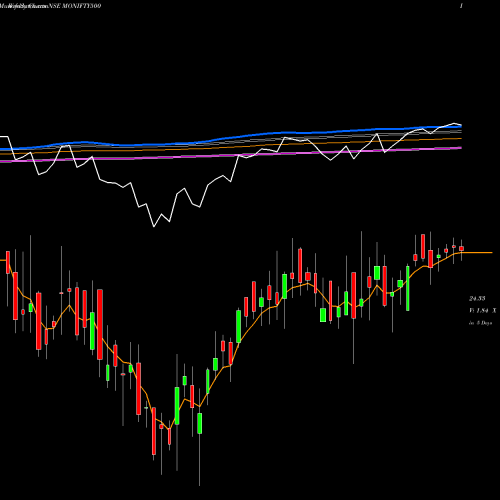Click the NSE MONIFTY500 chart title
500x500 pixels.
(x=75, y=6)
